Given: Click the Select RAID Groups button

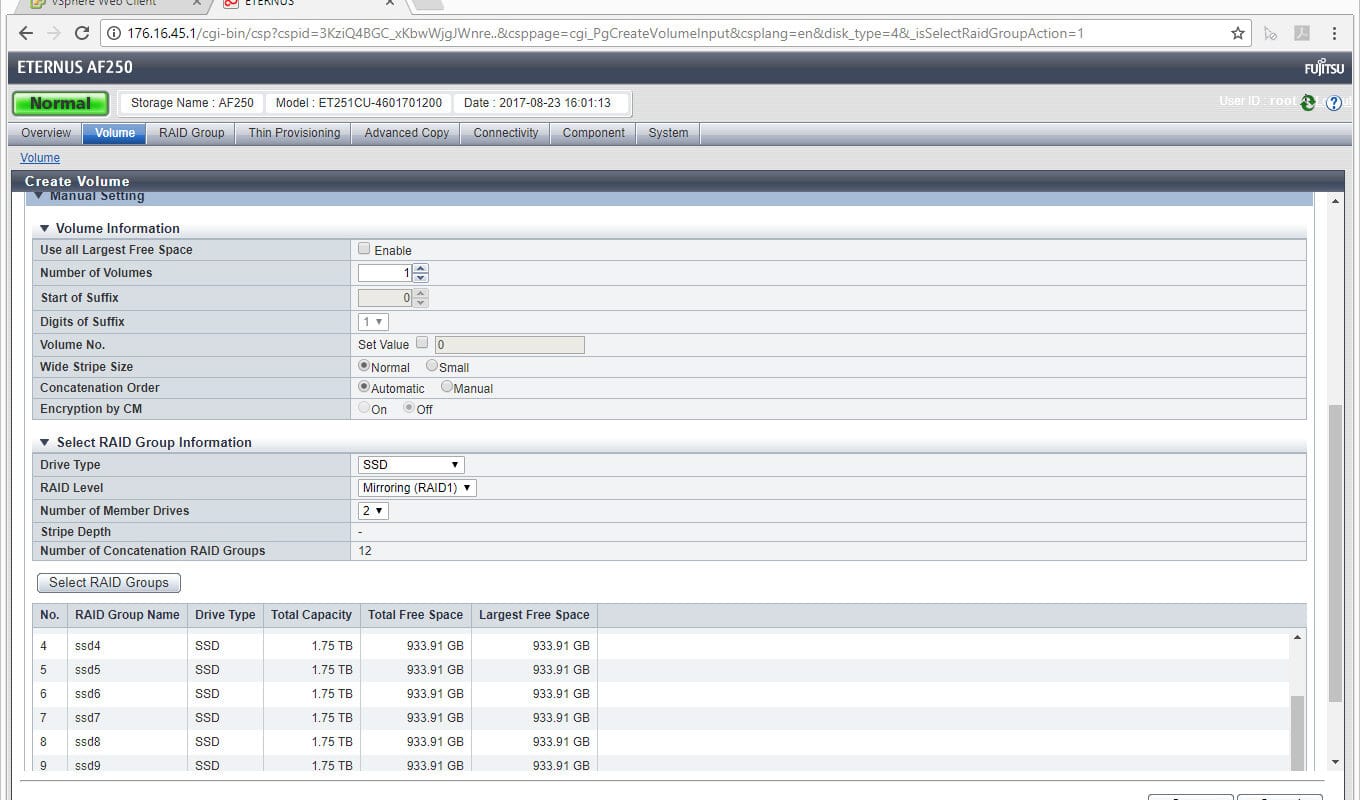Looking at the screenshot, I should pos(109,583).
